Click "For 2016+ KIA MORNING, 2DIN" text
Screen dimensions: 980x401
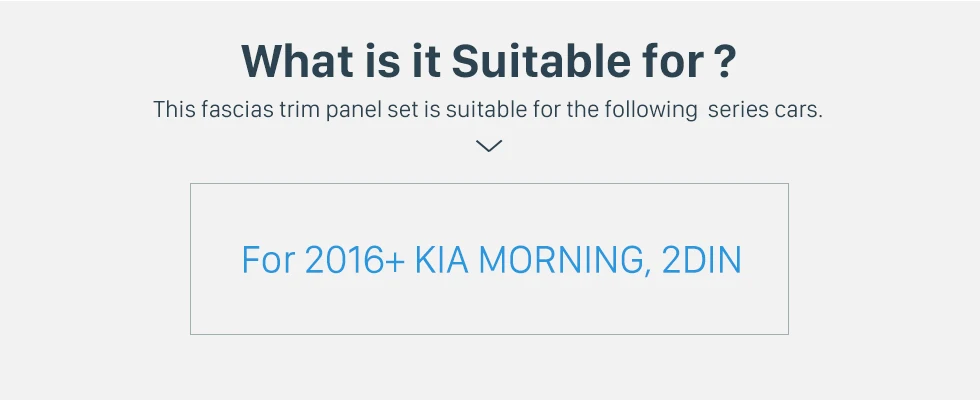pyautogui.click(x=491, y=260)
